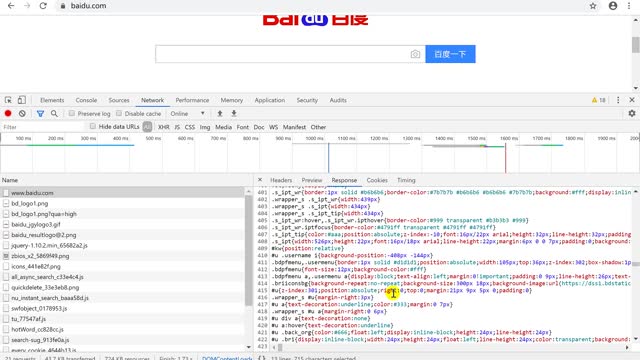Image resolution: width=640 pixels, height=360 pixels.
Task: Click the blue Baidu search button
Action: [x=450, y=54]
